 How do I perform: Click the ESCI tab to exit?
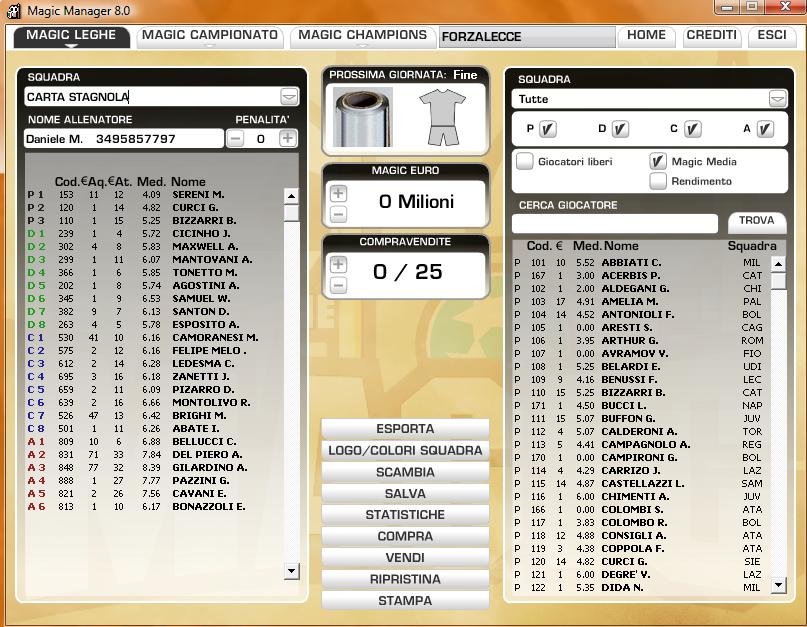[772, 36]
